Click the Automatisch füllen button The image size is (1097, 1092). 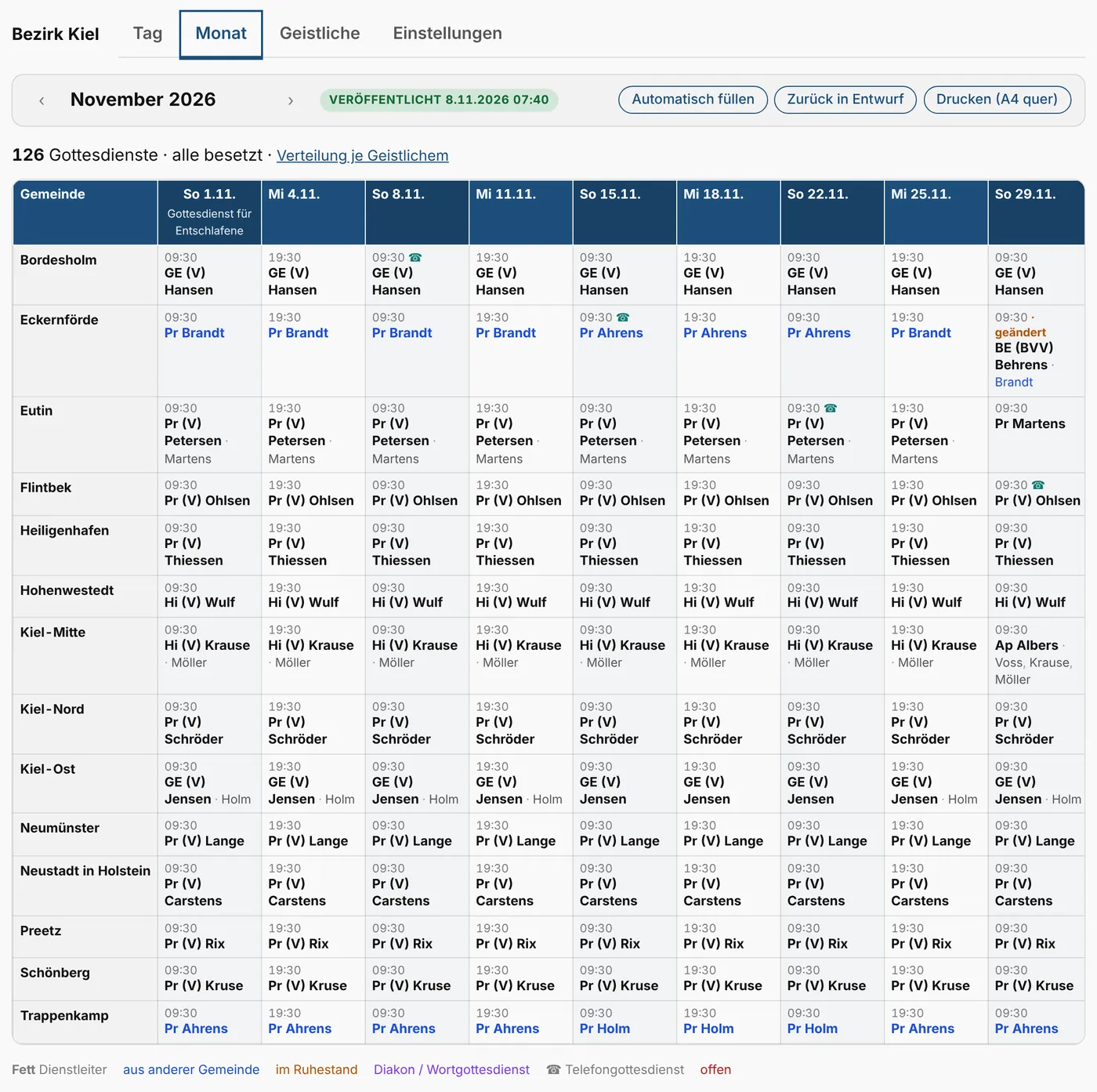(693, 100)
